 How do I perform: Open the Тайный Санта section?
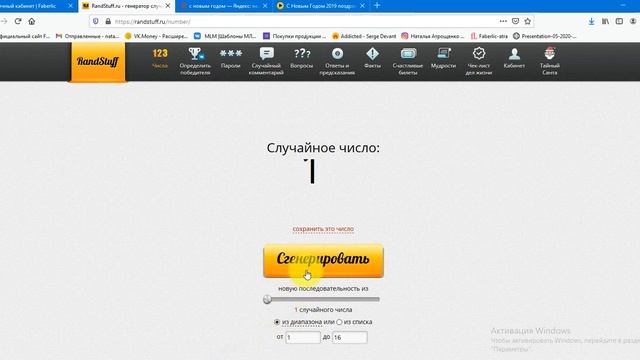pyautogui.click(x=550, y=61)
